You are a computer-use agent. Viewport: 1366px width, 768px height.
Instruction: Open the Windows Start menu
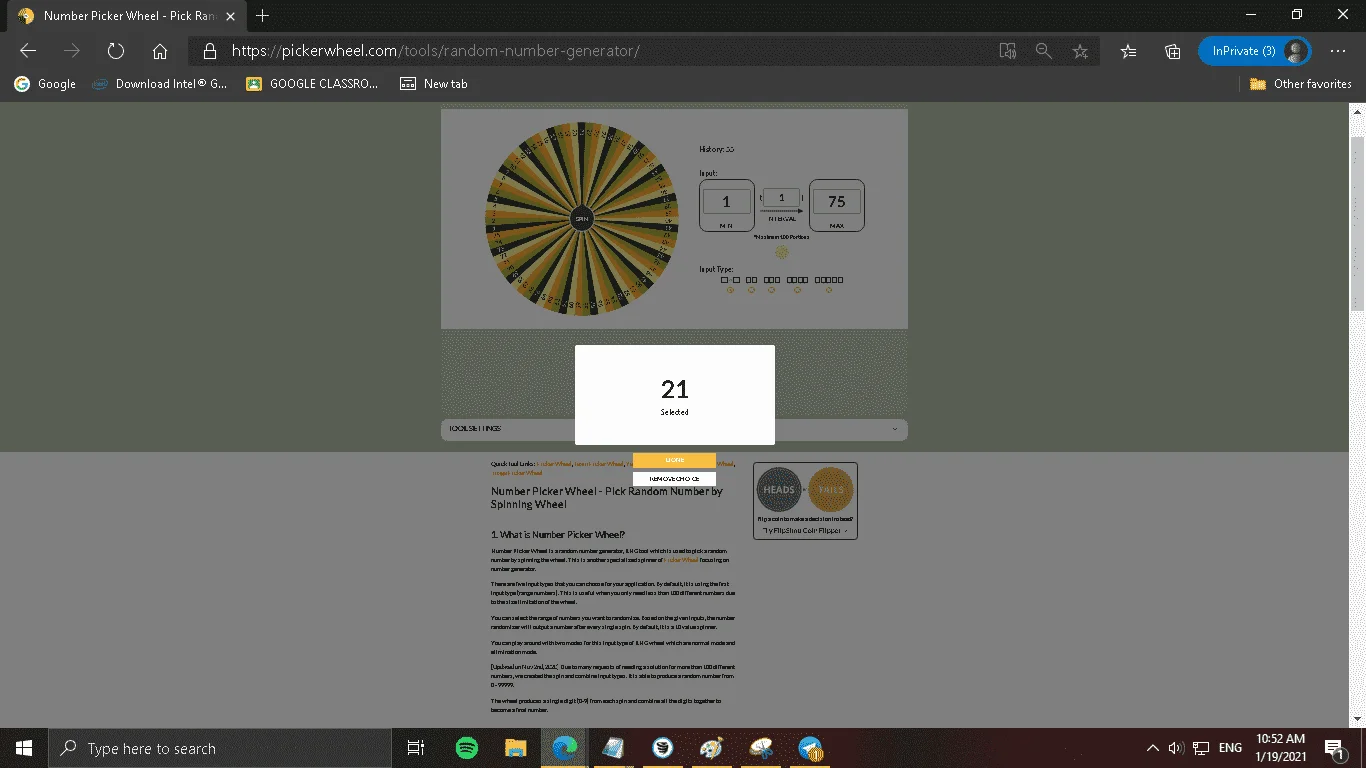(24, 748)
